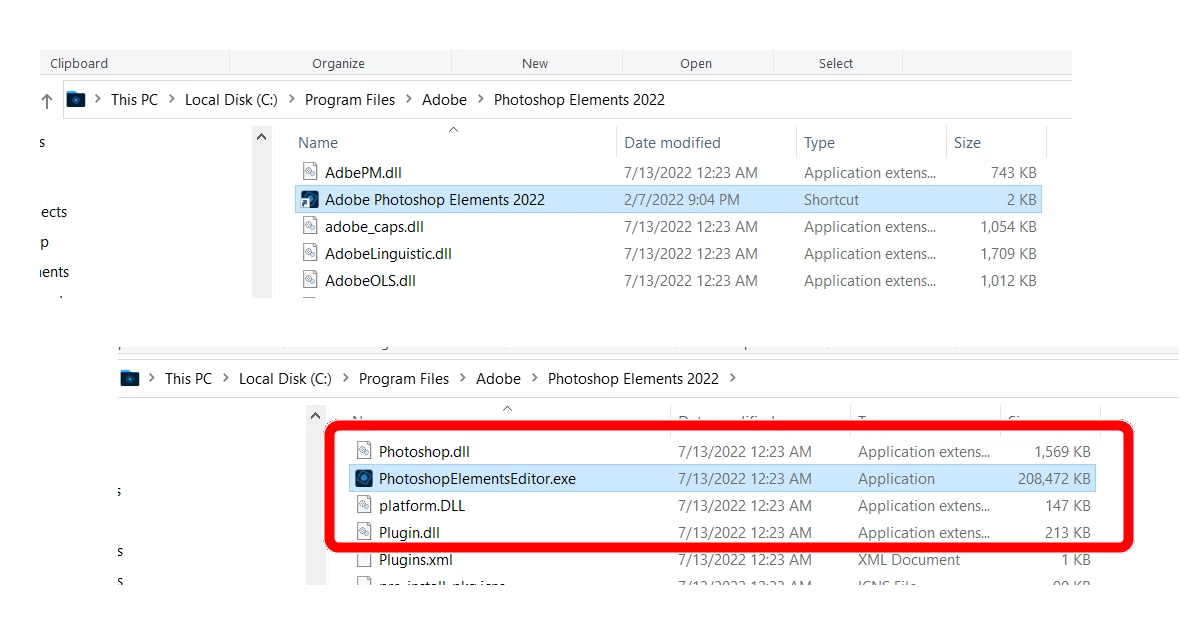Screen dimensions: 1192x622
Task: Expand chevron after This PC in lower window
Action: coord(226,378)
